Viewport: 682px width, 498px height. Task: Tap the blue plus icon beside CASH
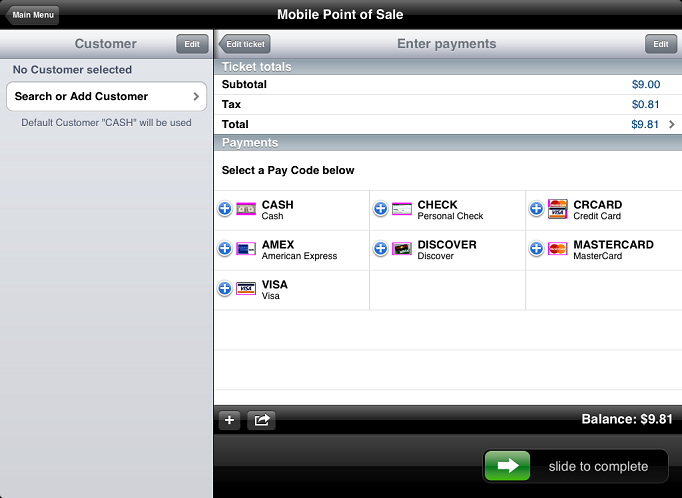tap(224, 209)
